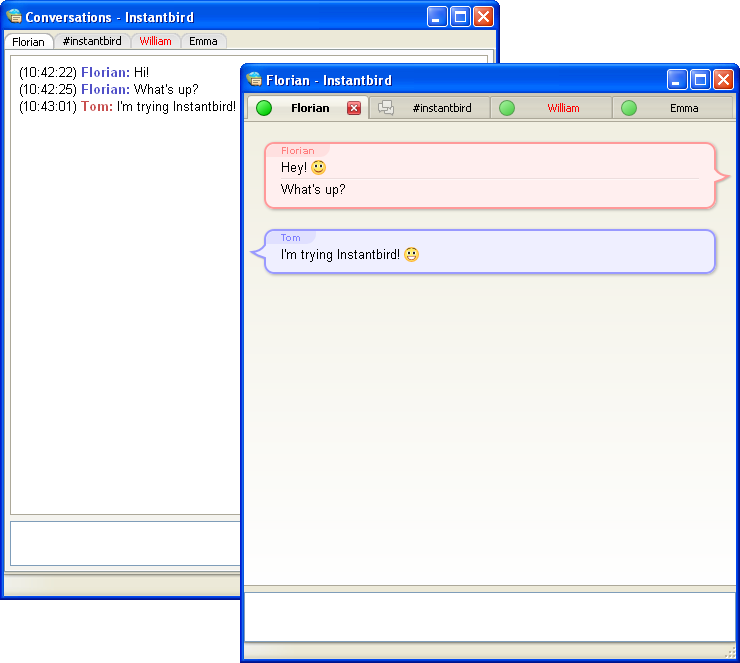
Task: Click Florian's green status icon in front window
Action: pyautogui.click(x=264, y=108)
